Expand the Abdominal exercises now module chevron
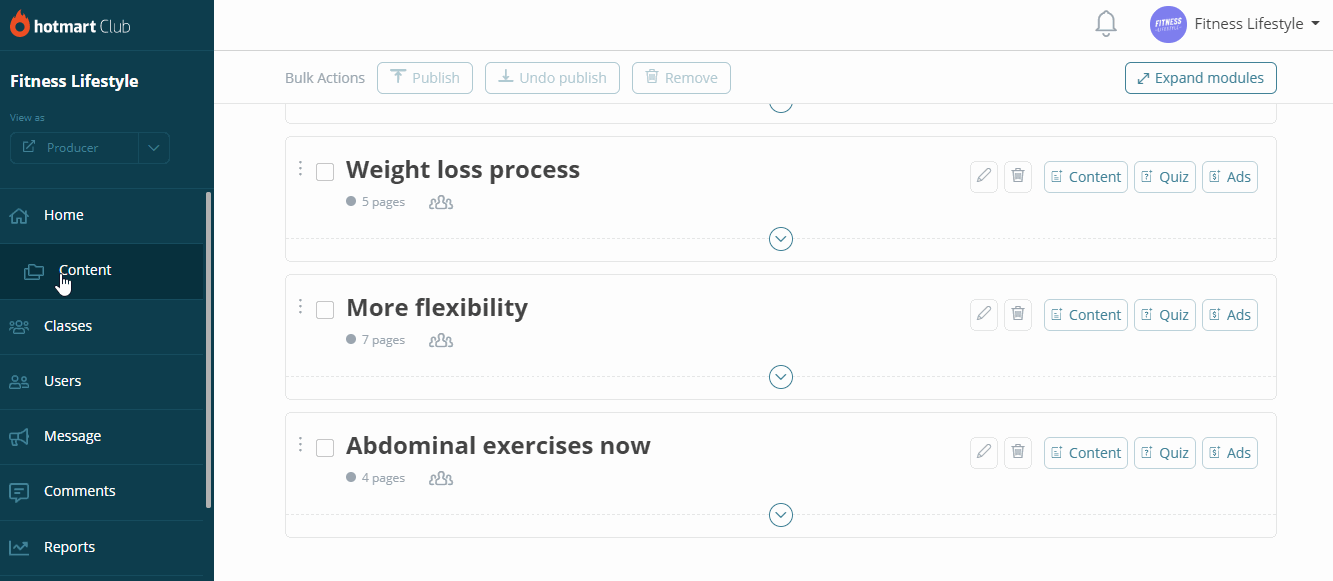The width and height of the screenshot is (1333, 581). [781, 515]
